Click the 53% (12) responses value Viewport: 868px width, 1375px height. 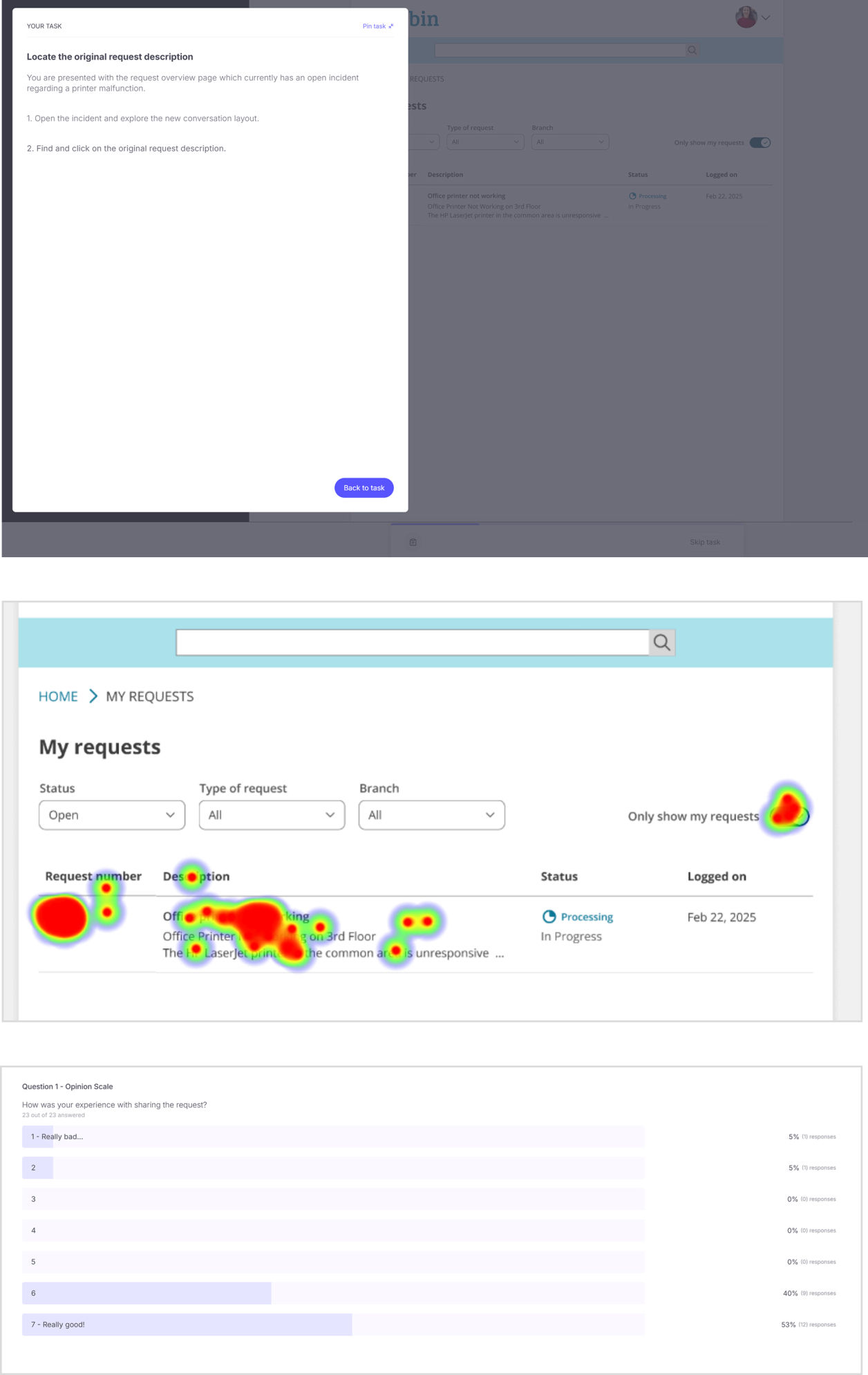(x=809, y=1325)
